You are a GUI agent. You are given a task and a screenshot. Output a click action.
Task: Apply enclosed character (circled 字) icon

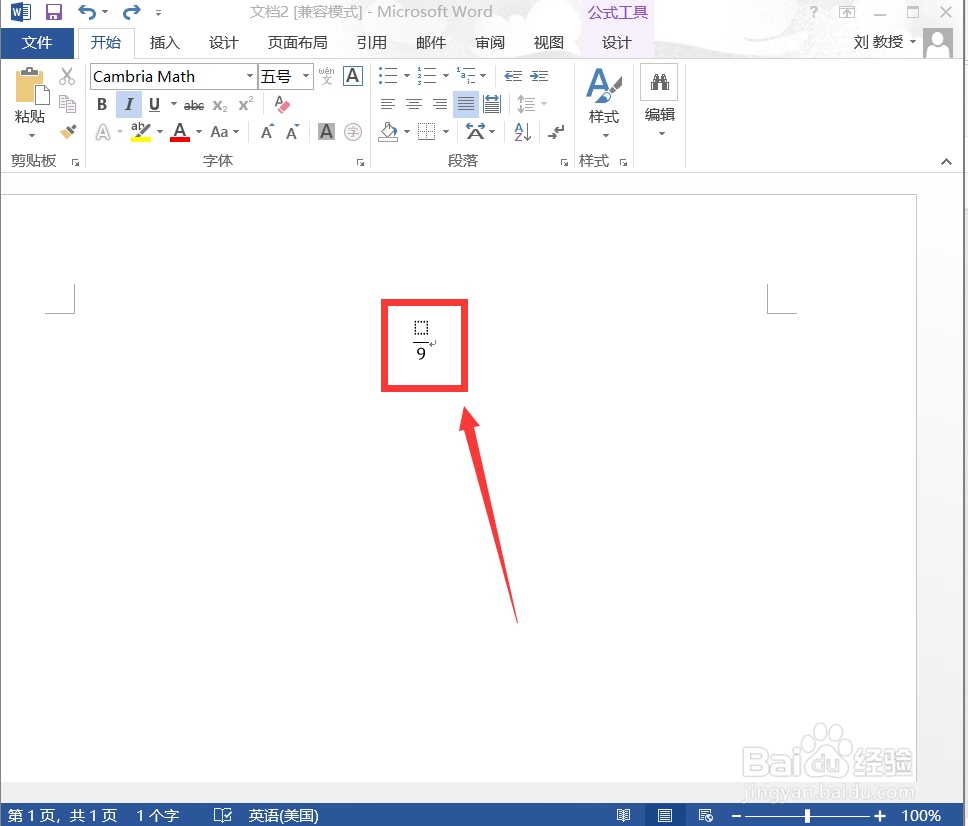pyautogui.click(x=353, y=131)
